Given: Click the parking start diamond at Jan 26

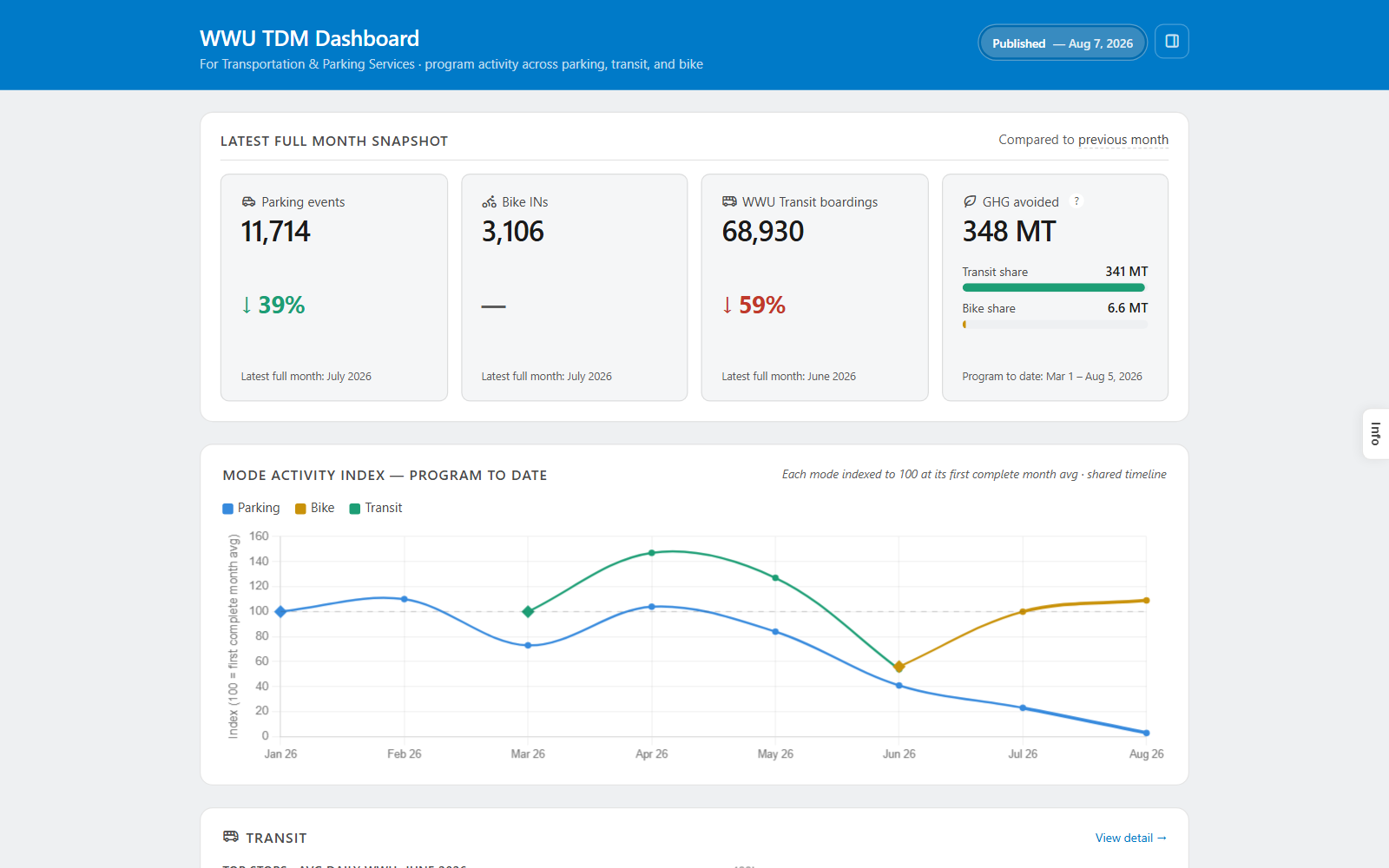Looking at the screenshot, I should coord(280,612).
